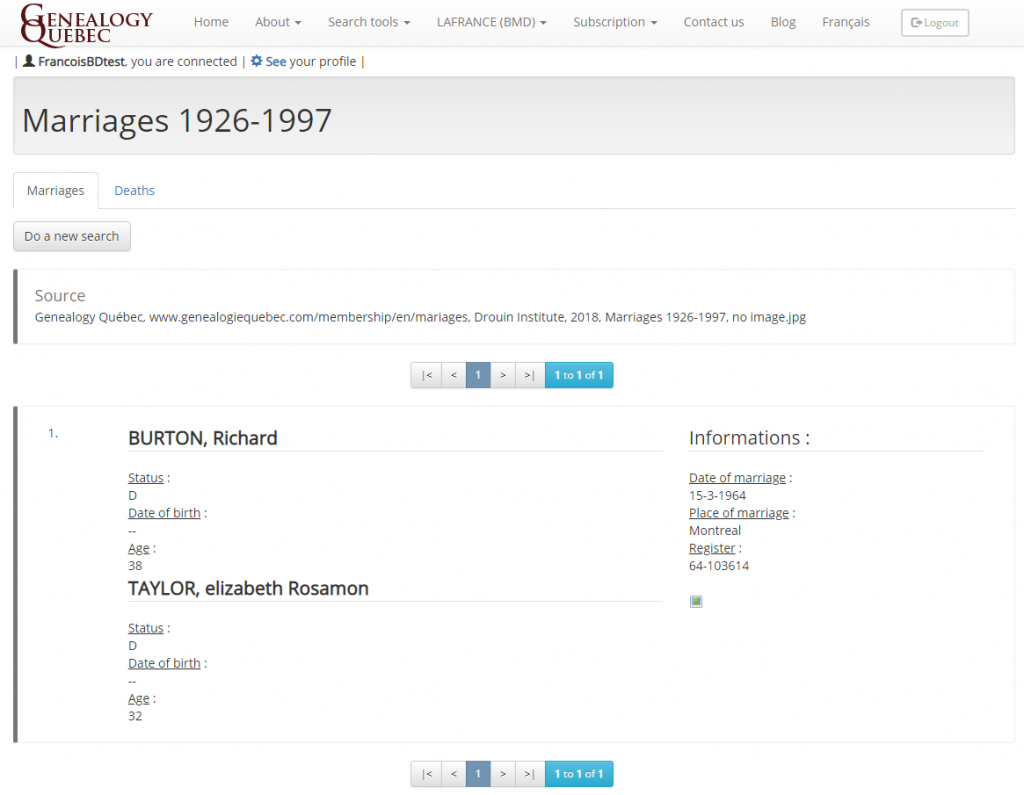1024x795 pixels.
Task: Select place value Montreal
Action: tap(715, 530)
